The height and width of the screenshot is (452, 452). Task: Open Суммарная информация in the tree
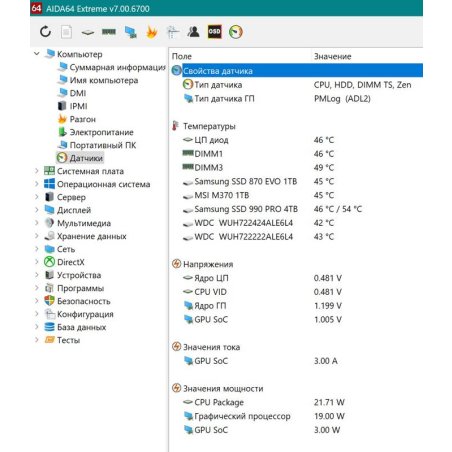[117, 67]
